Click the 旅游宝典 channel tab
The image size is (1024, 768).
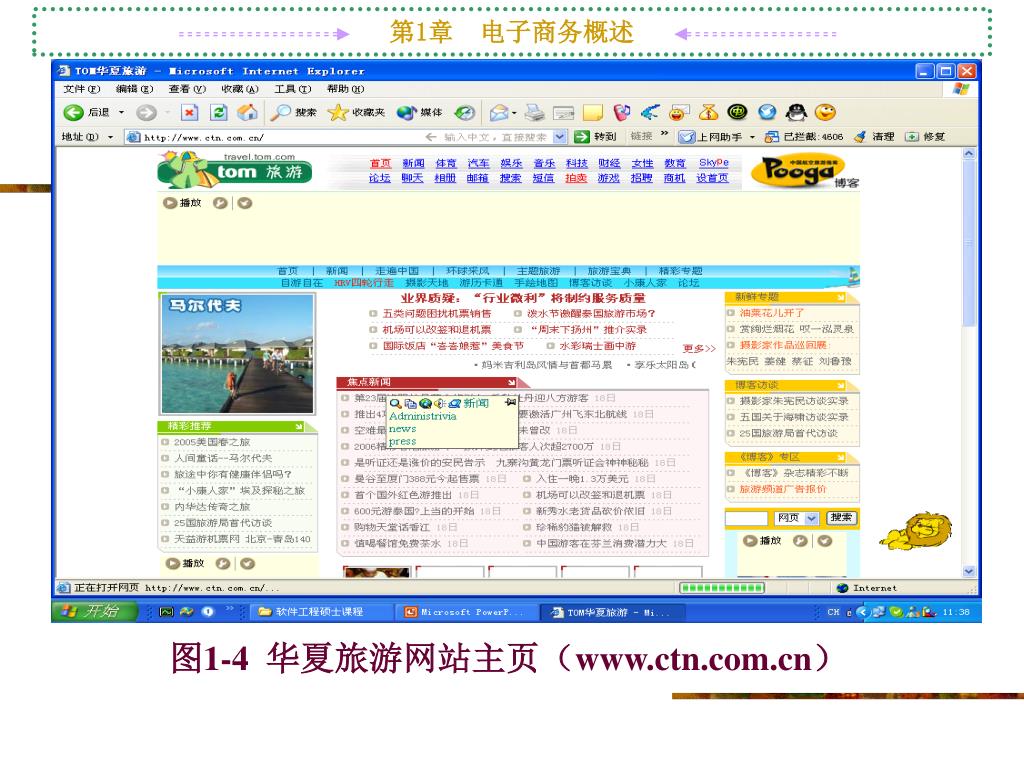pos(609,271)
